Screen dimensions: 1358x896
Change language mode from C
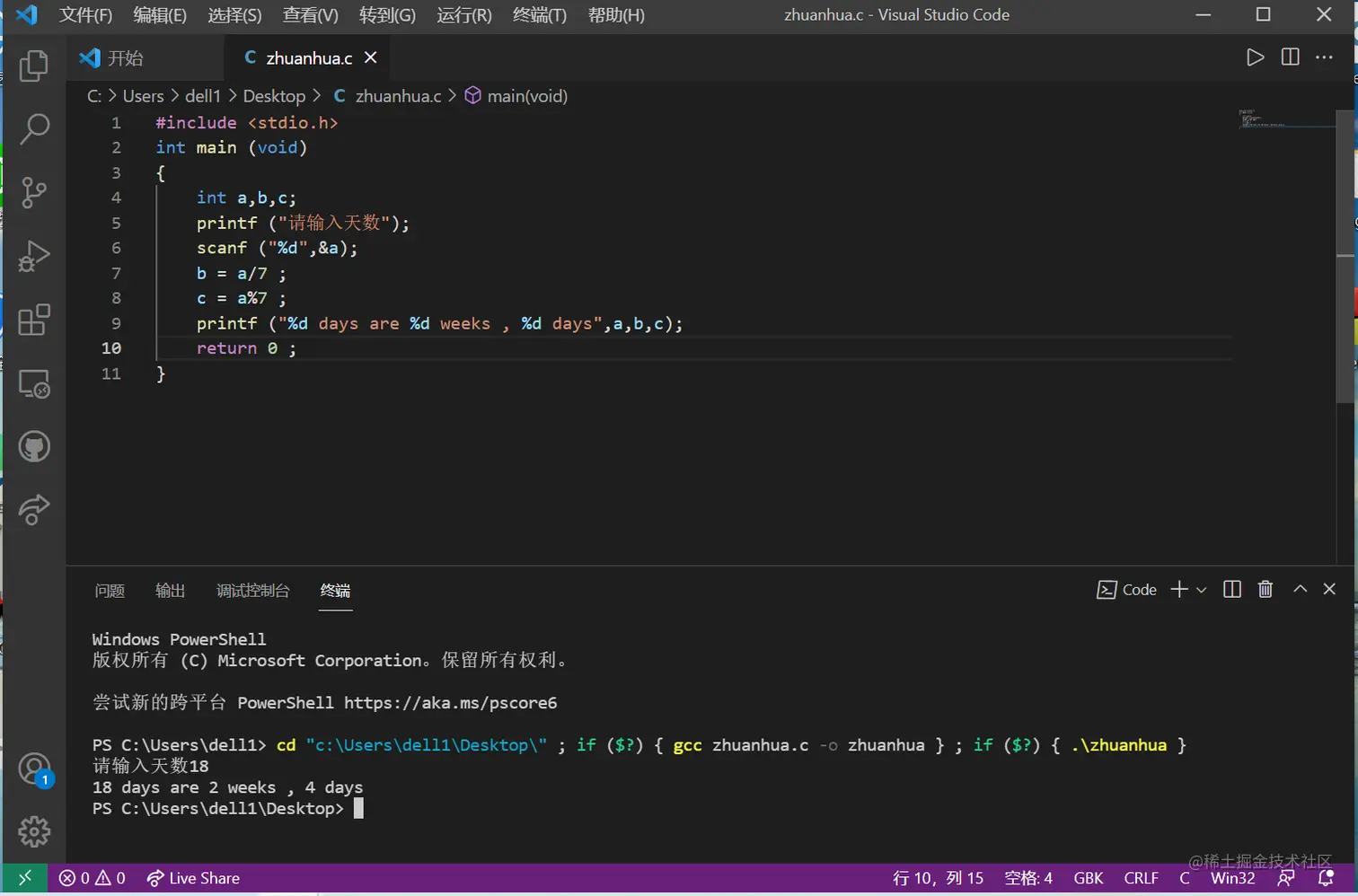point(1185,878)
